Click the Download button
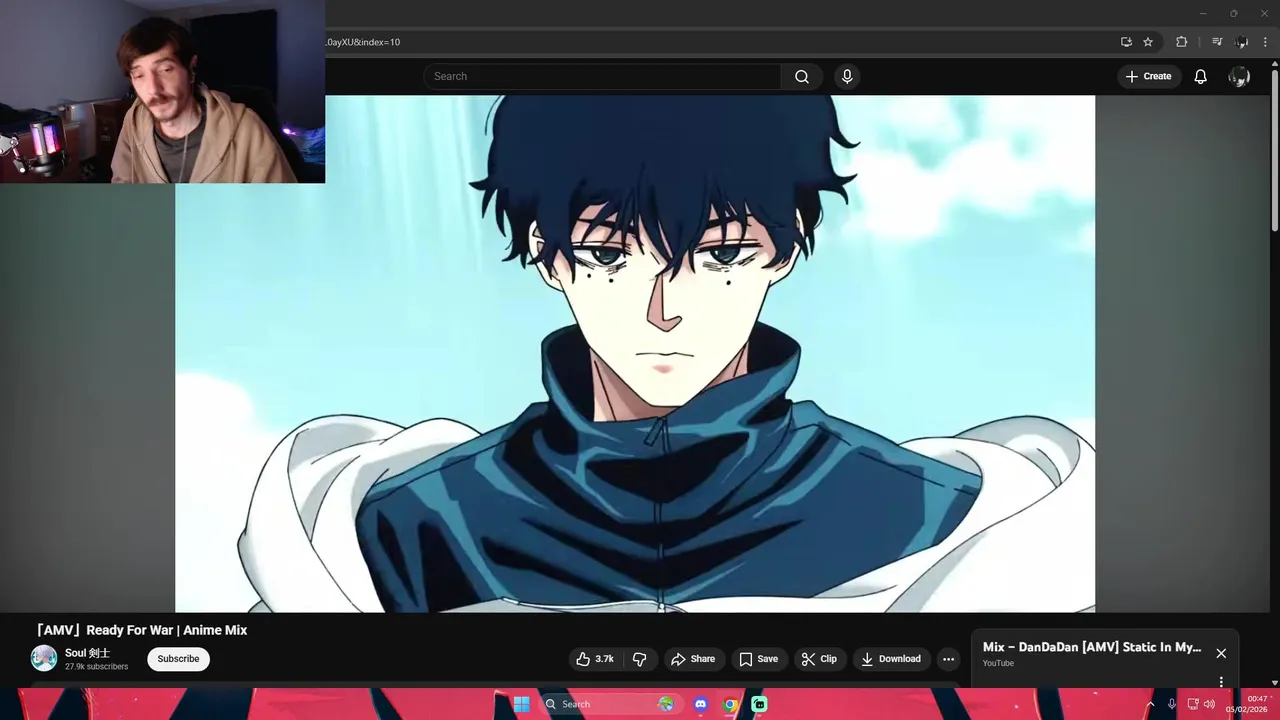Image resolution: width=1280 pixels, height=720 pixels. (x=891, y=659)
